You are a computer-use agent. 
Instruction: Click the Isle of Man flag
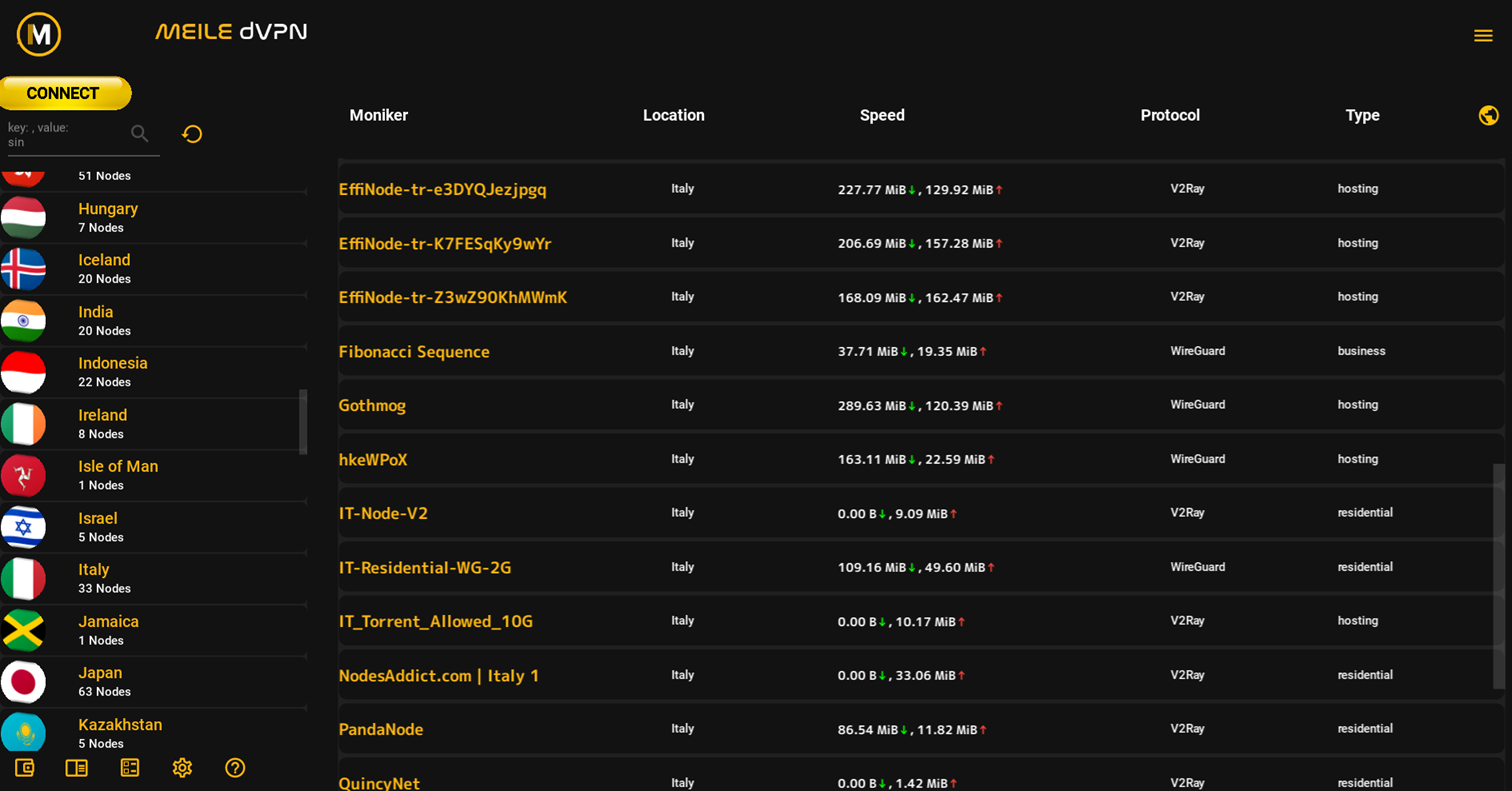click(x=23, y=475)
